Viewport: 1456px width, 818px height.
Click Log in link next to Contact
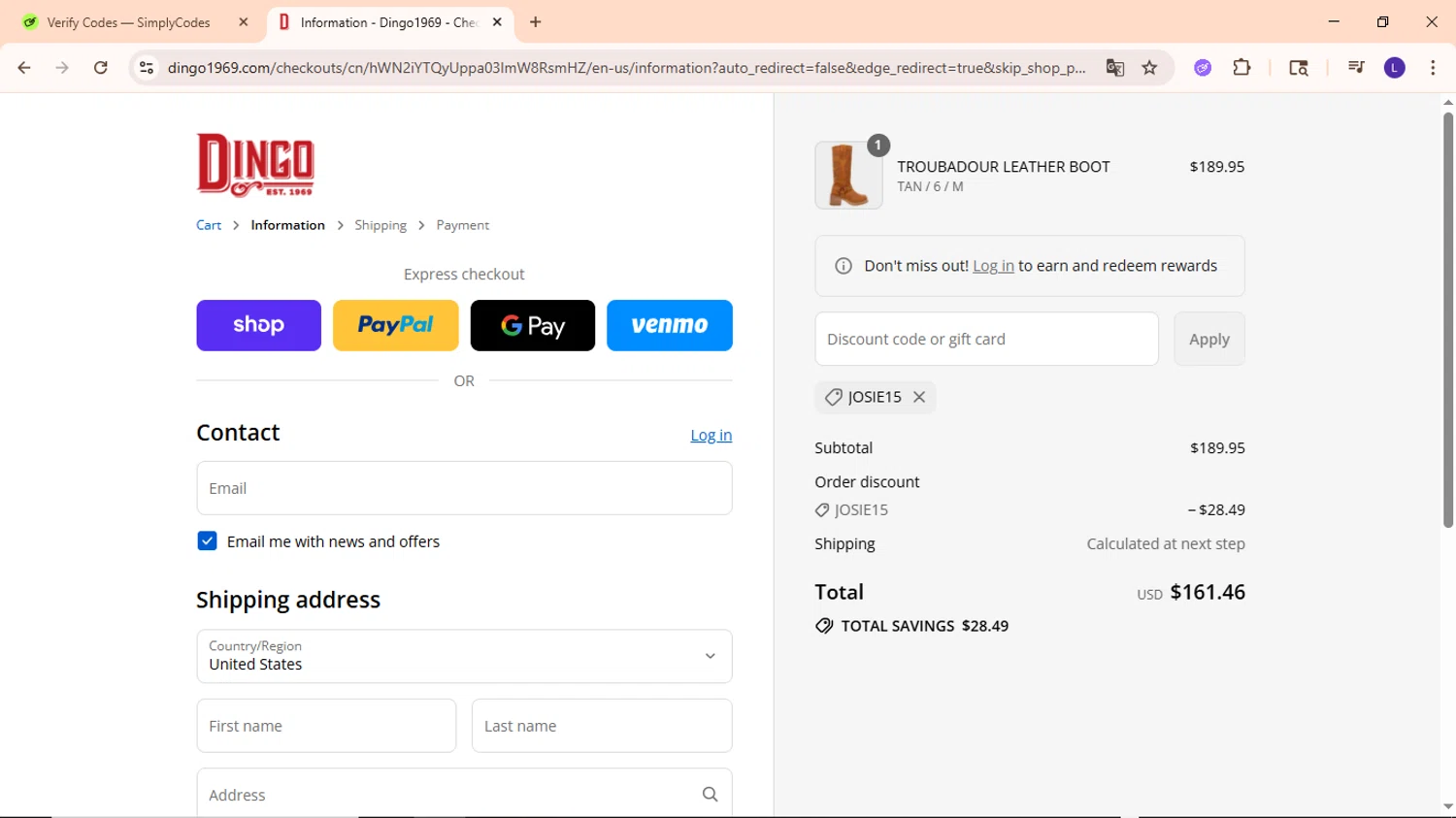[711, 436]
